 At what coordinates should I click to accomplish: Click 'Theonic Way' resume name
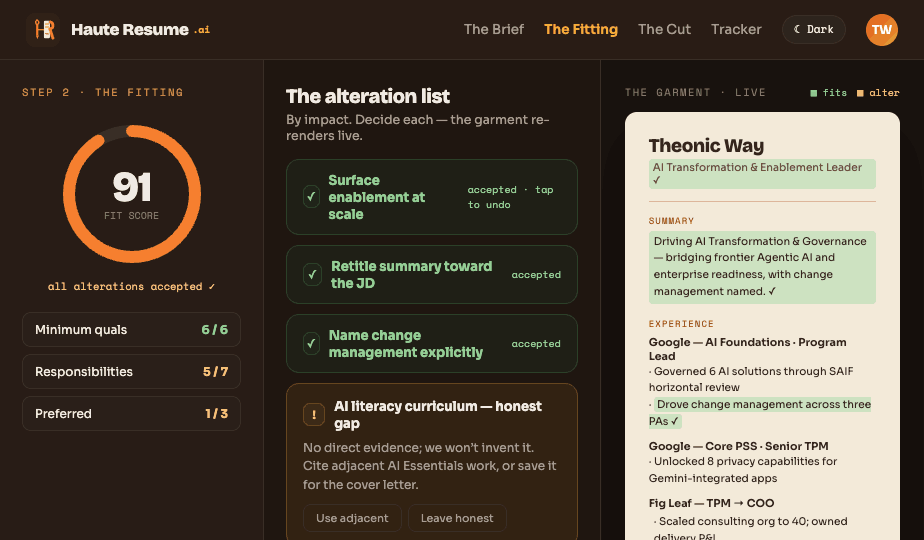[x=706, y=145]
